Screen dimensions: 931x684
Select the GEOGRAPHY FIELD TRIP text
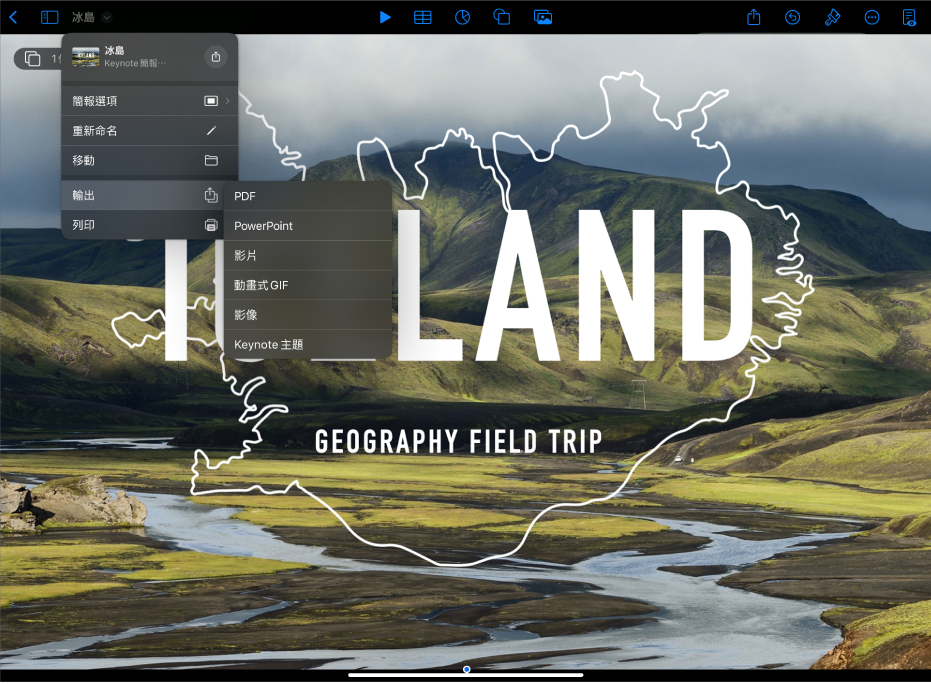(x=458, y=442)
